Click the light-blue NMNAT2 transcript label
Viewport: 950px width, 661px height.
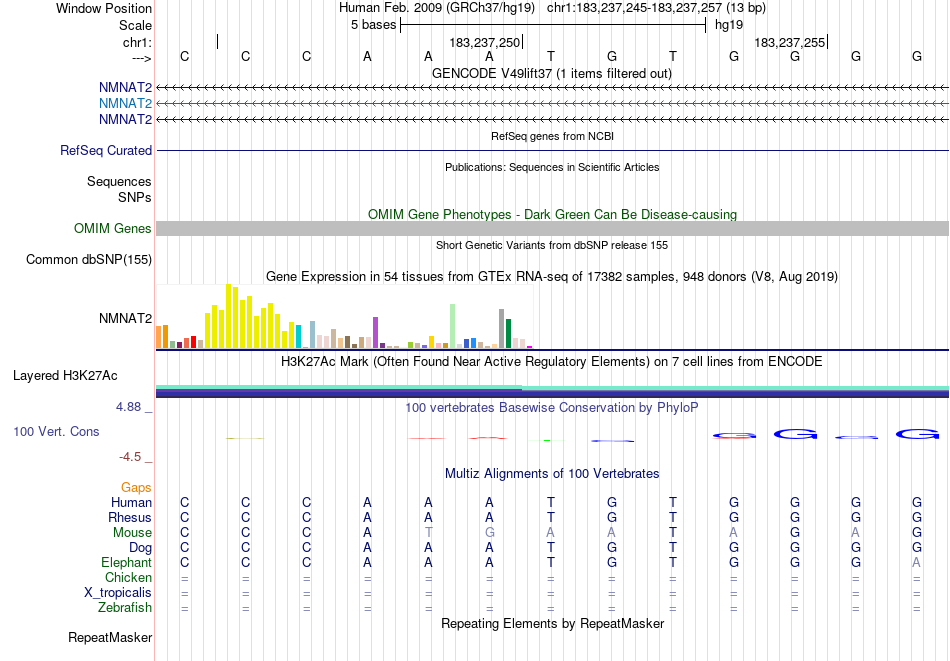pos(125,104)
